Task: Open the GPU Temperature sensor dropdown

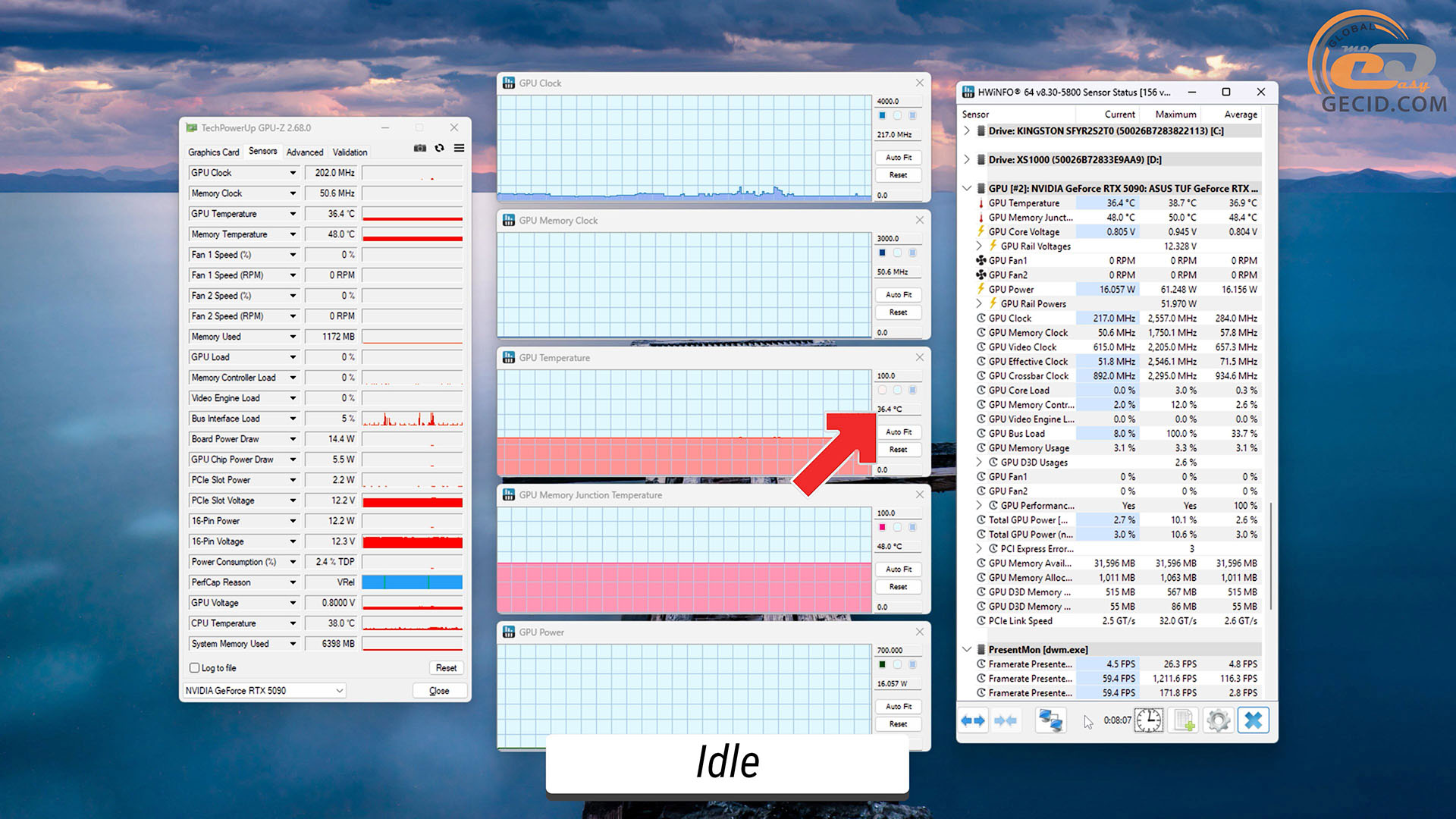Action: tap(293, 214)
